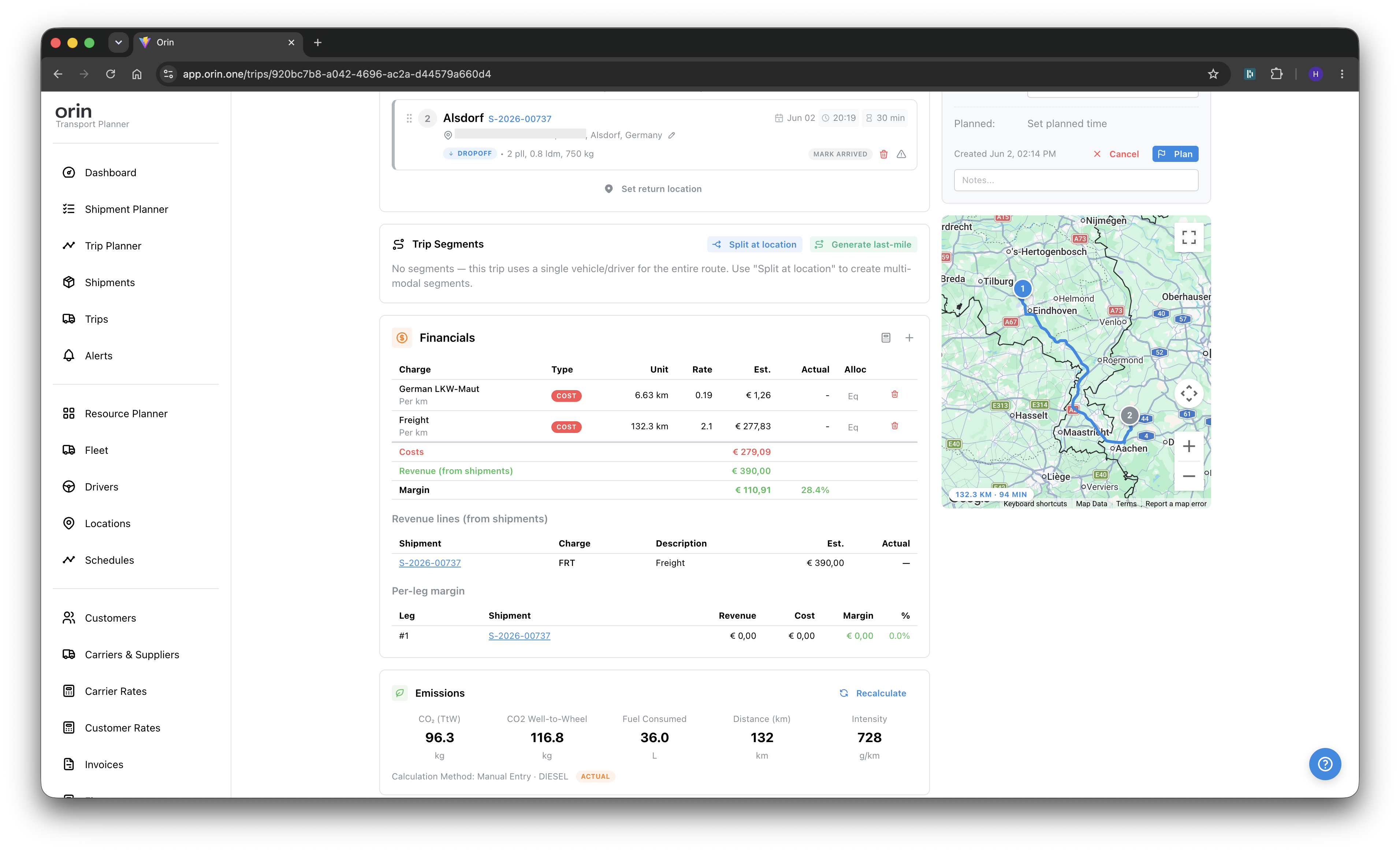Open Customer Rates
The width and height of the screenshot is (1400, 852).
[122, 727]
